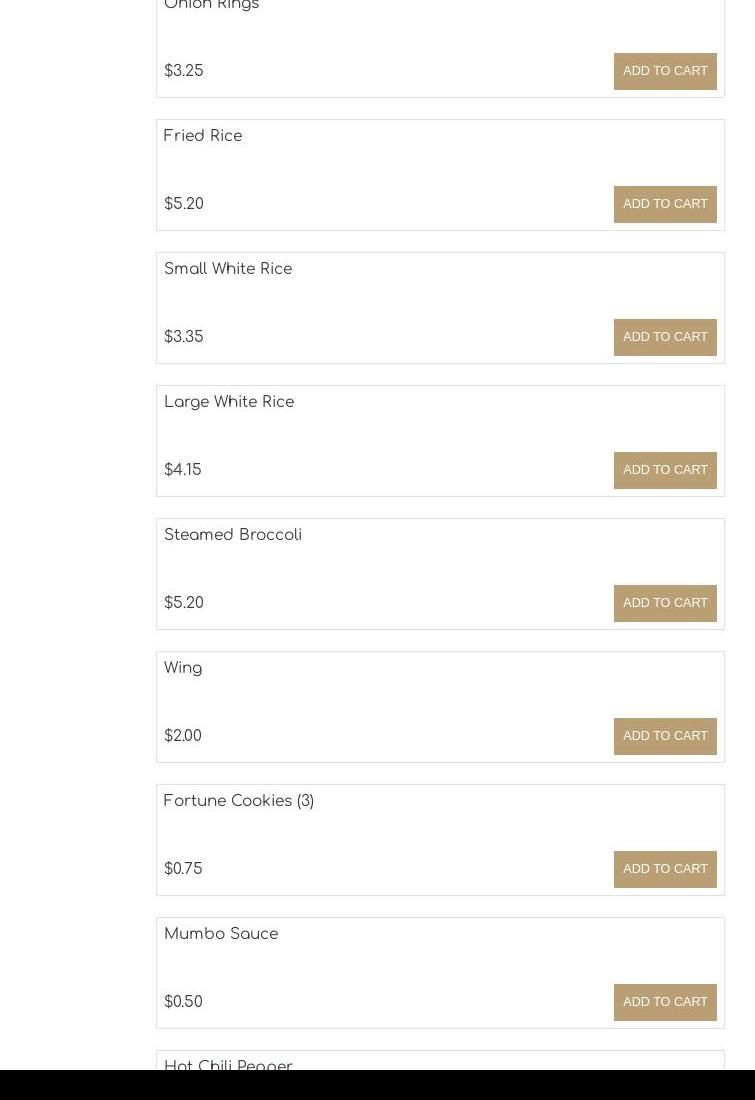Screen dimensions: 755x1100
Task: Add Large White Rice to cart
Action: coord(665,470)
